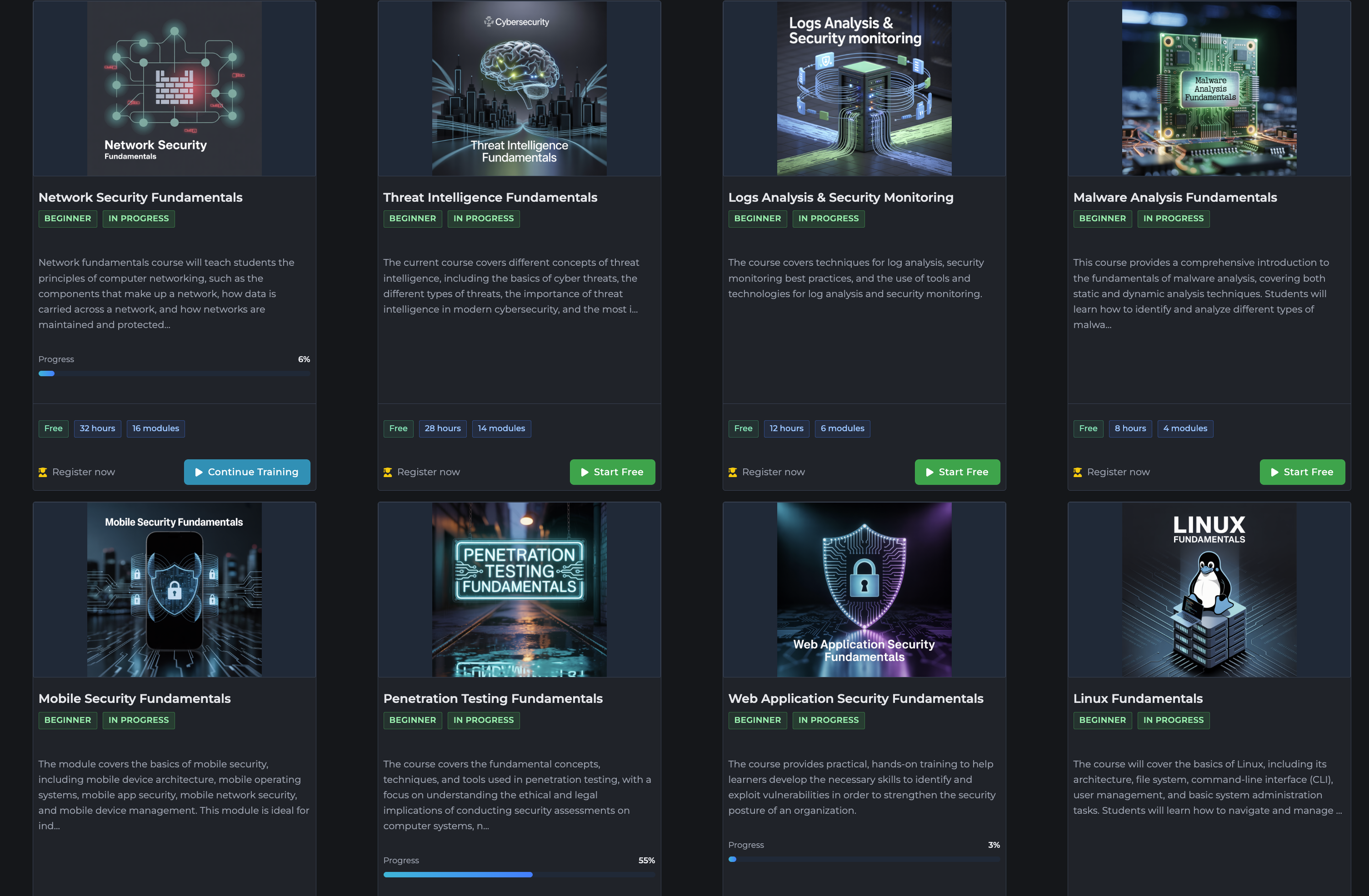Screen dimensions: 1369x896
Task: Click the Threat Intelligence Fundamentals course title
Action: point(490,197)
